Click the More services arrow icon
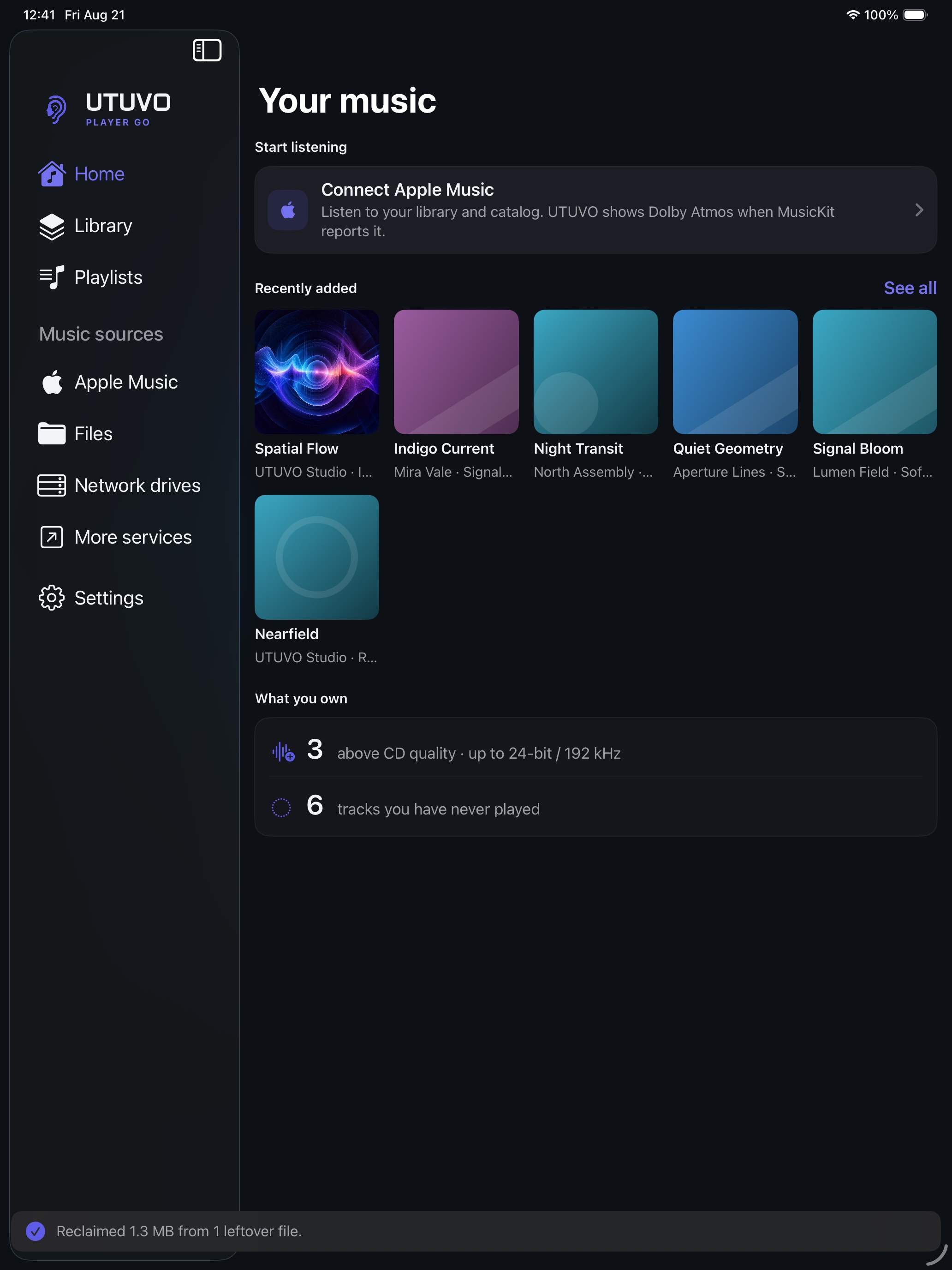 click(52, 537)
